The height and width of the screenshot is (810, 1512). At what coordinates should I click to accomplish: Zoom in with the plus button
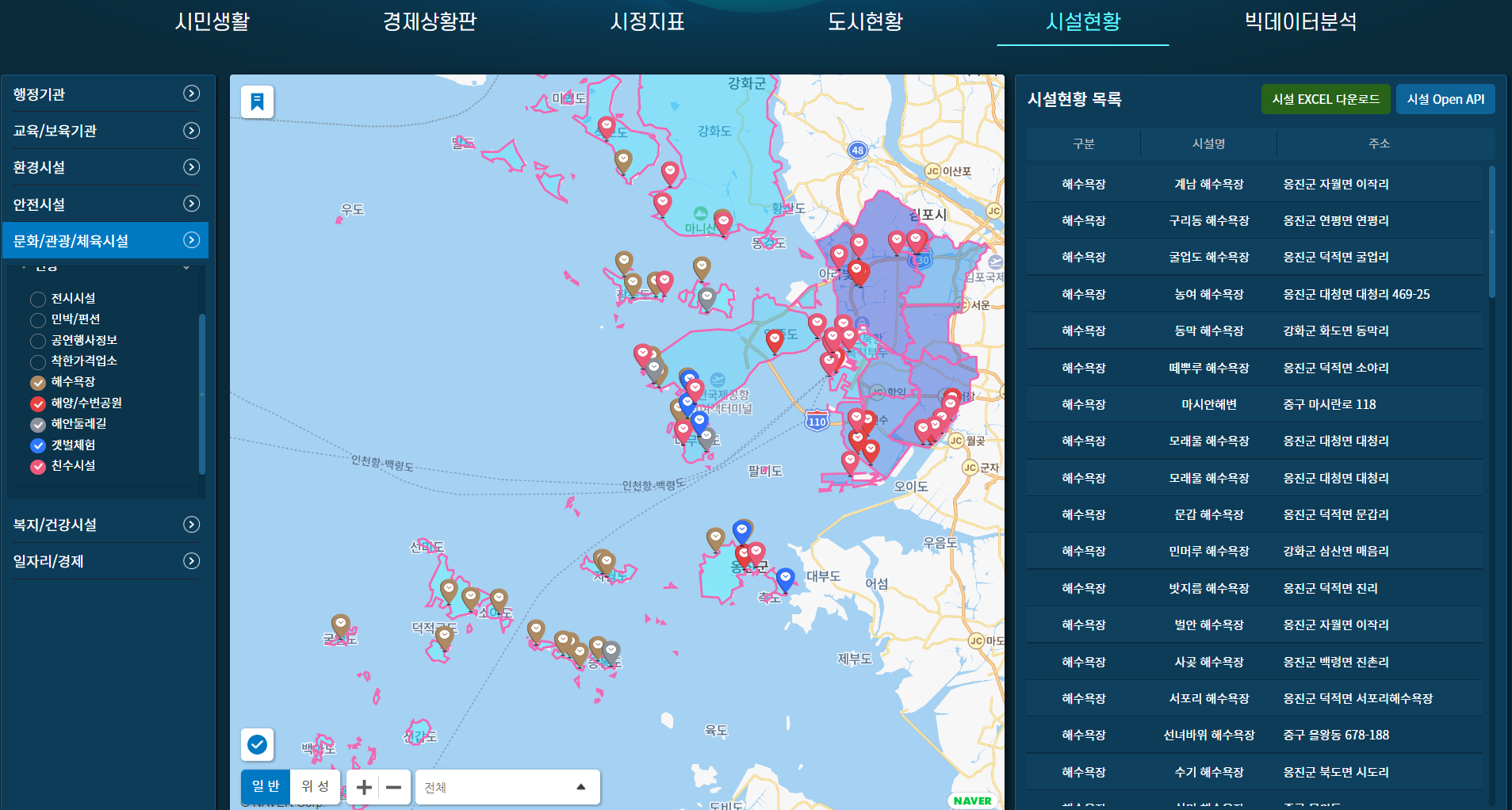click(364, 787)
